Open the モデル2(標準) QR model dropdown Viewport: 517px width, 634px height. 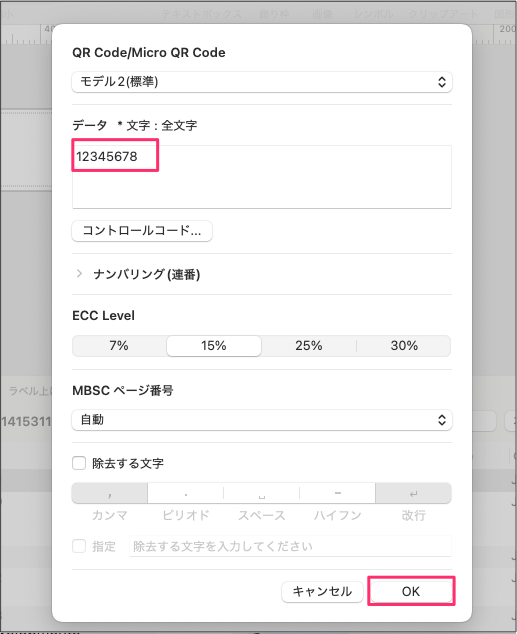point(262,82)
